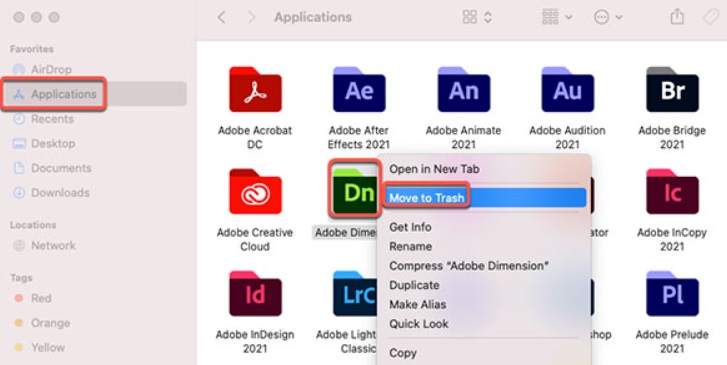The height and width of the screenshot is (365, 727).
Task: Click the "Adobe Acrobat DC" label
Action: coord(255,138)
